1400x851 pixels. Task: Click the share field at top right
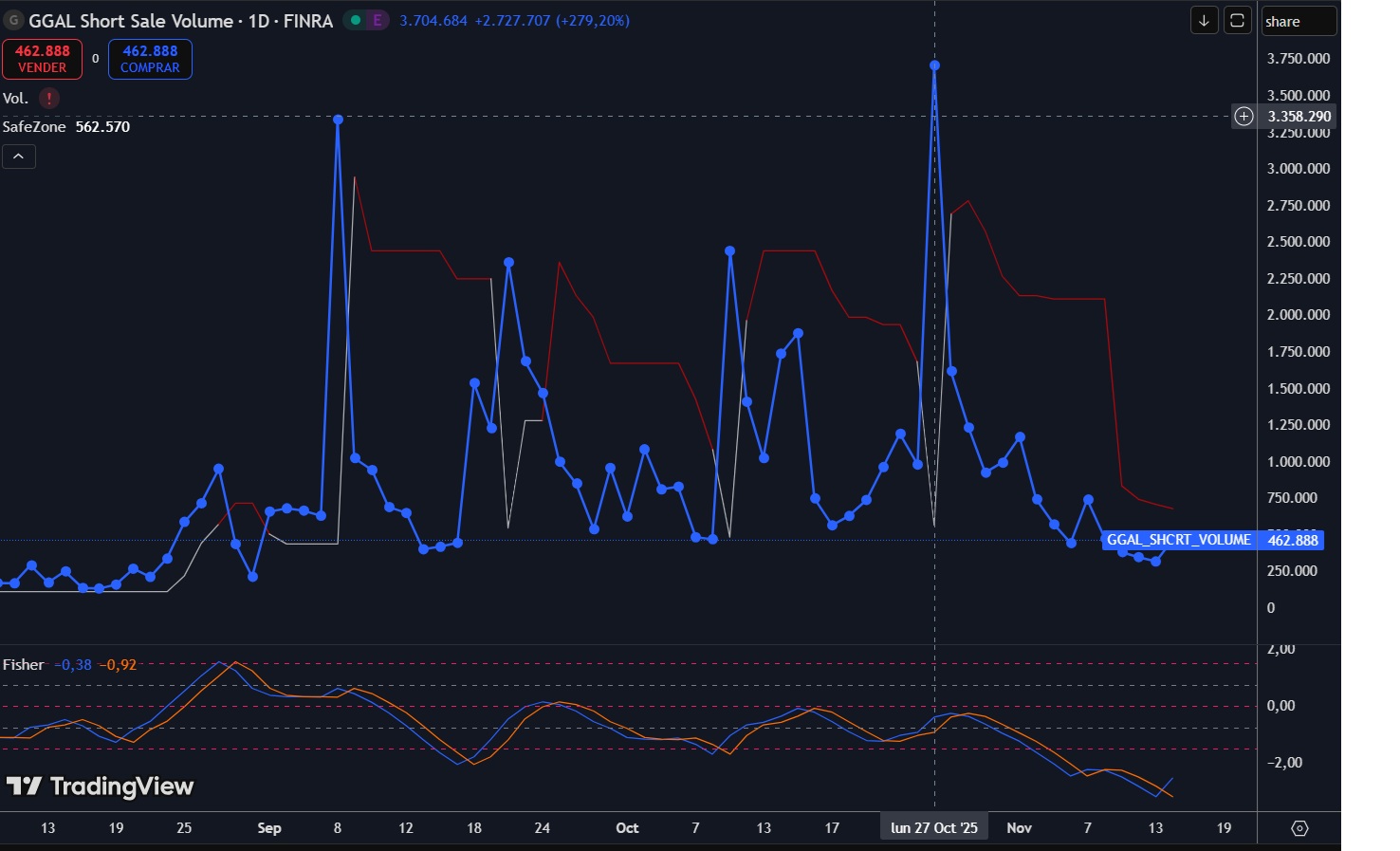click(1299, 22)
